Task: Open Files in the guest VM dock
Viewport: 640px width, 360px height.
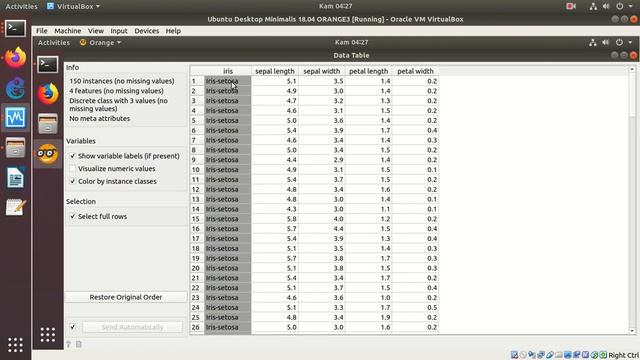Action: (48, 124)
